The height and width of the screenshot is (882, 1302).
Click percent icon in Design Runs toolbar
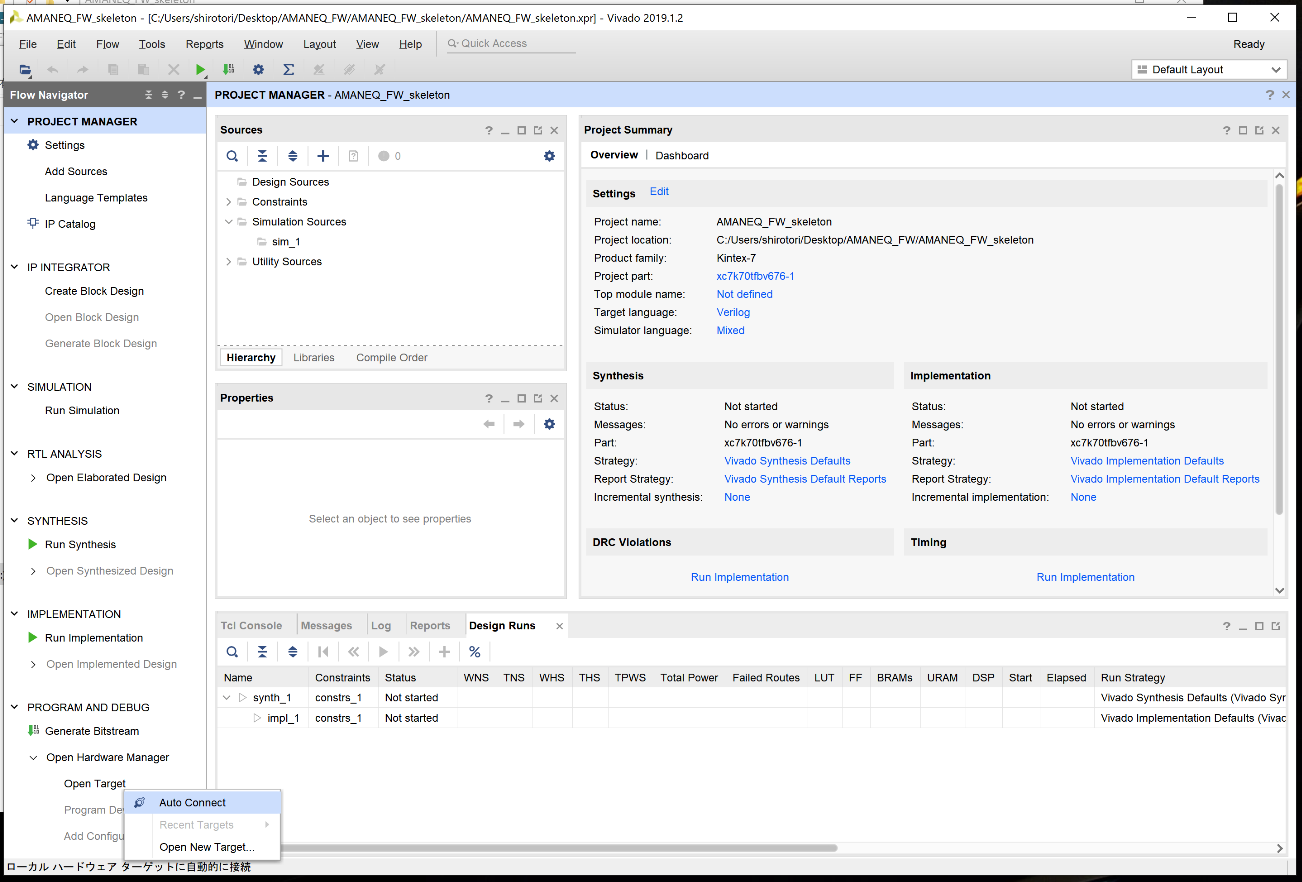tap(475, 652)
